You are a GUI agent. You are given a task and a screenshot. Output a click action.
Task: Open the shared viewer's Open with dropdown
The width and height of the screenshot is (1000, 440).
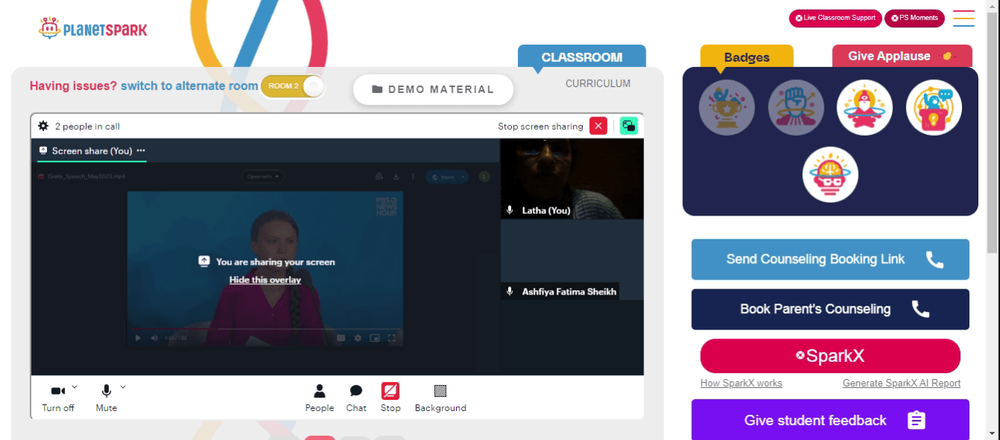point(263,177)
